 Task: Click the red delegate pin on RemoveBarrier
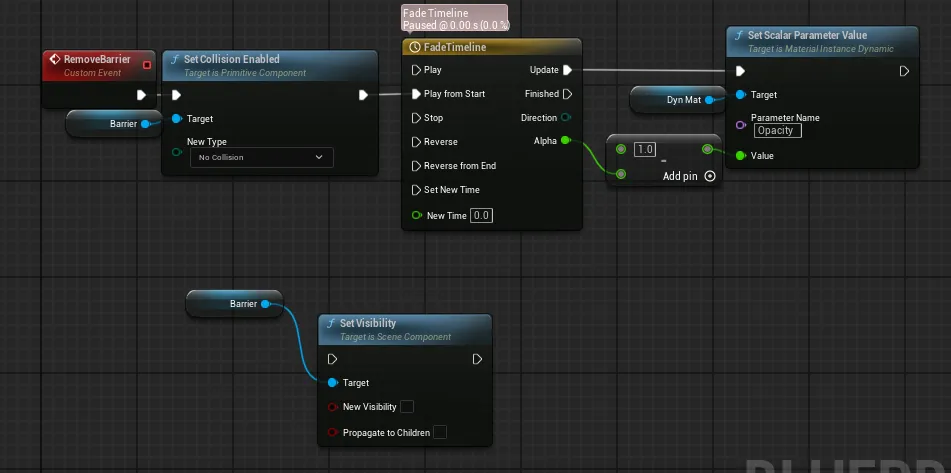coord(146,65)
